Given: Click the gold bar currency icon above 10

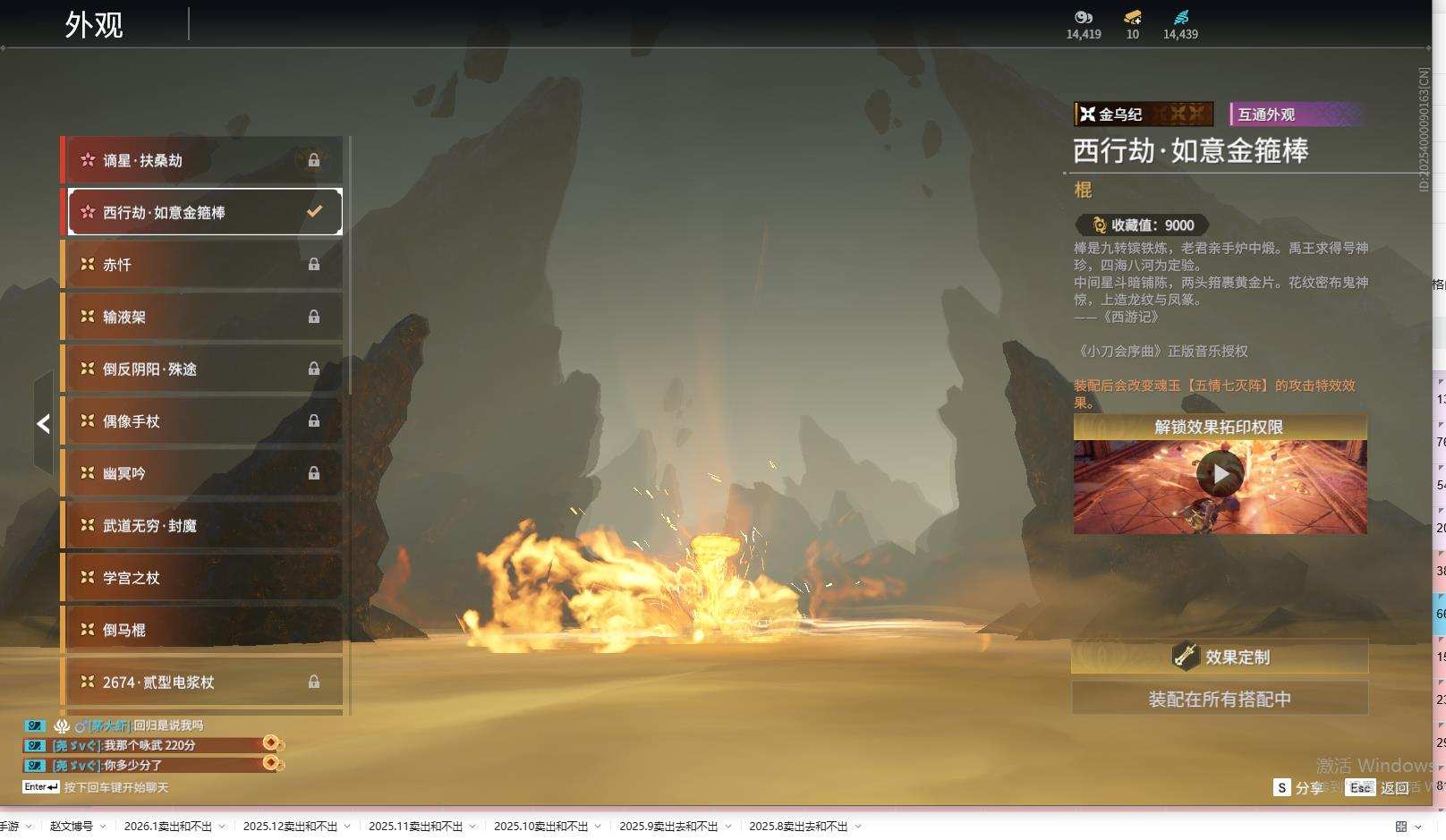Looking at the screenshot, I should tap(1133, 17).
